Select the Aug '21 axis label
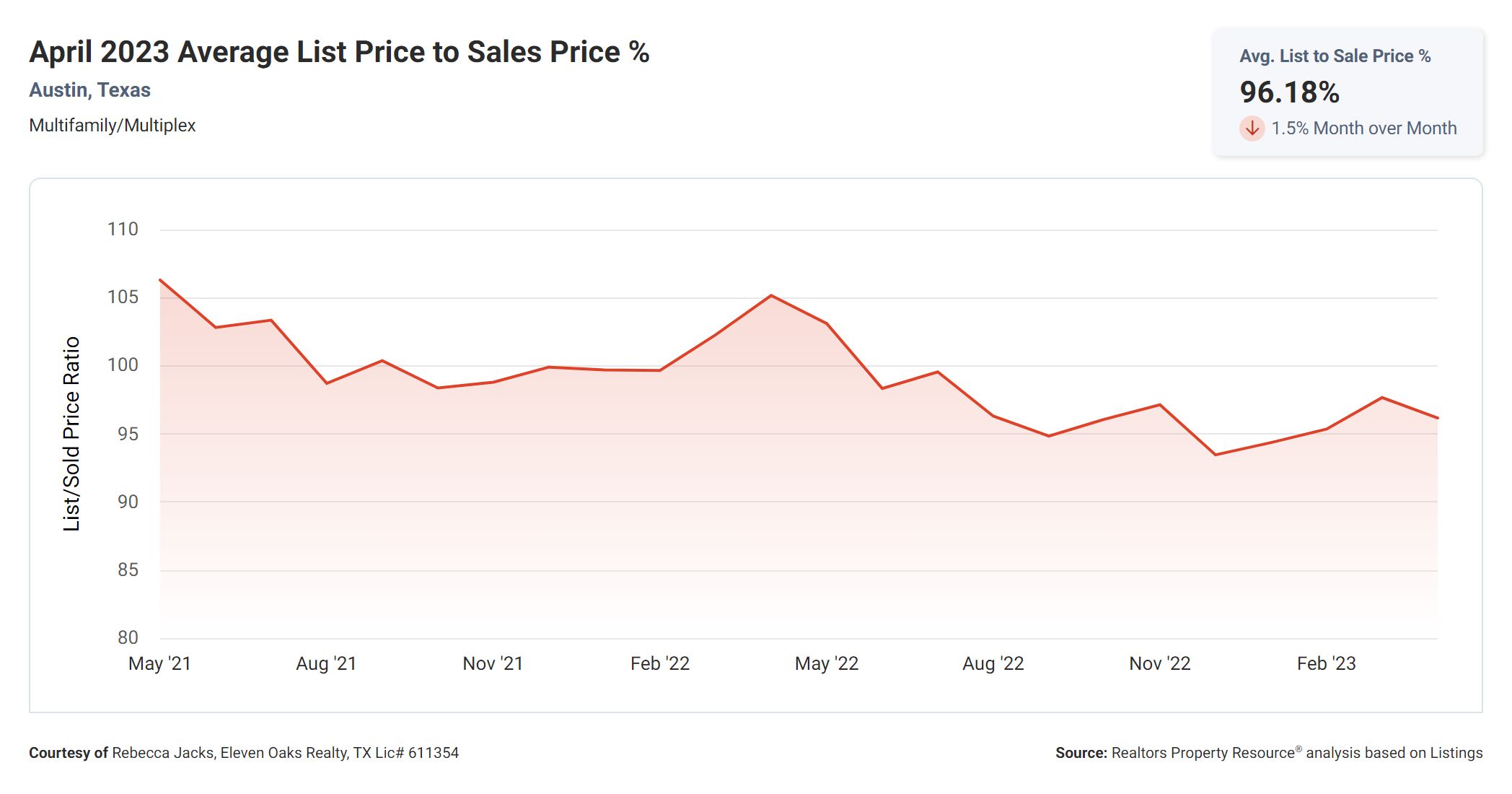 tap(326, 663)
